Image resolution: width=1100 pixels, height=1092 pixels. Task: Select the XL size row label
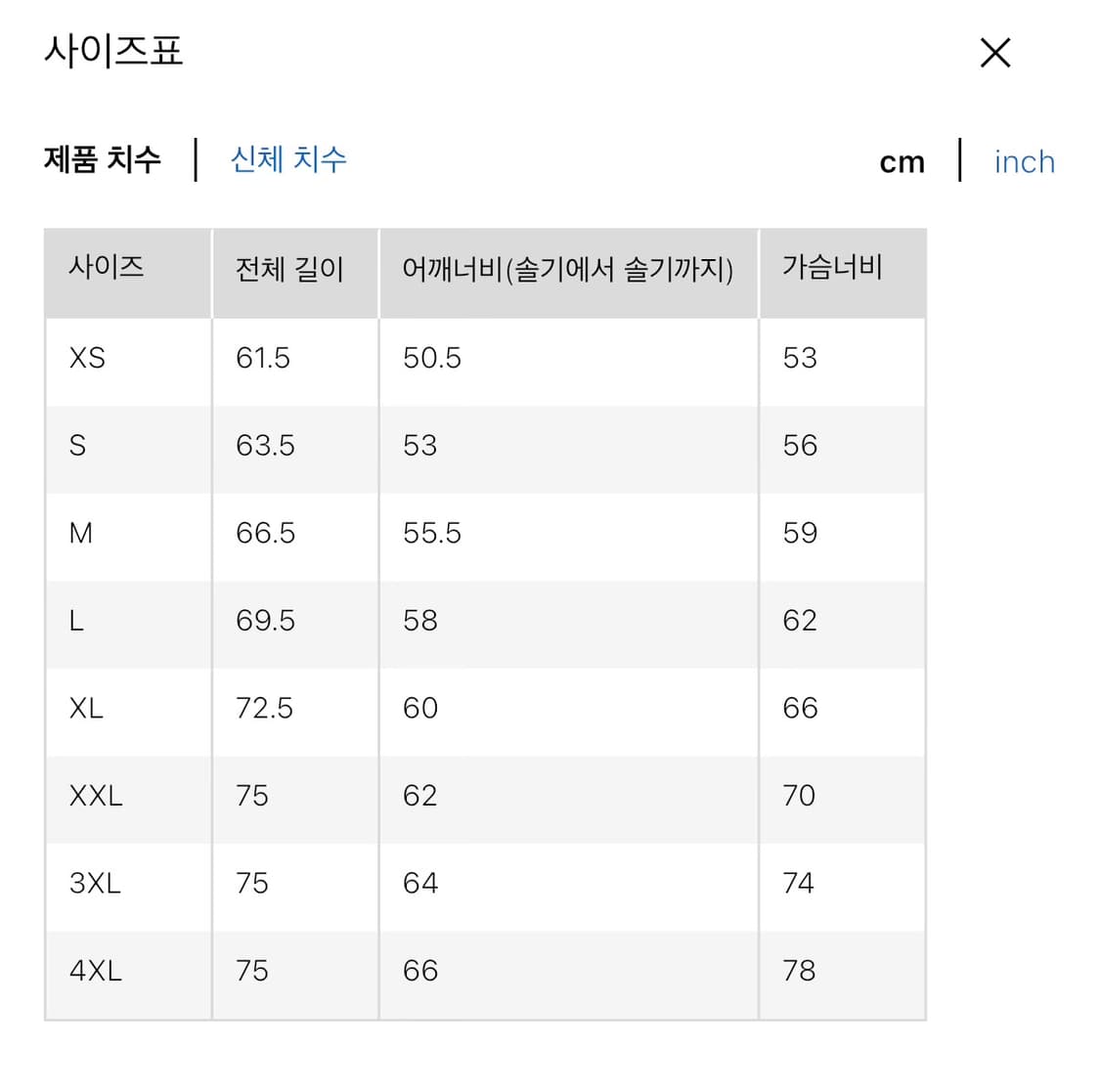coord(85,709)
